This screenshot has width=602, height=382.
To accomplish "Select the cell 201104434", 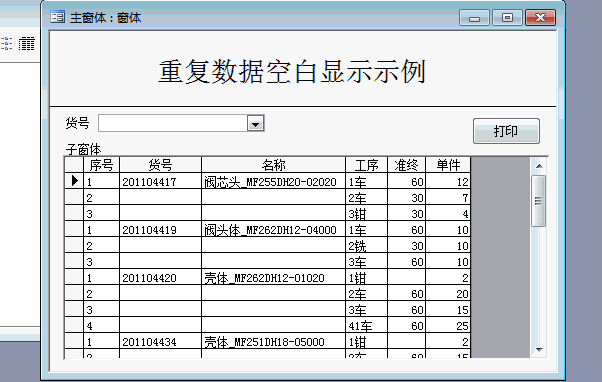I will (x=160, y=341).
